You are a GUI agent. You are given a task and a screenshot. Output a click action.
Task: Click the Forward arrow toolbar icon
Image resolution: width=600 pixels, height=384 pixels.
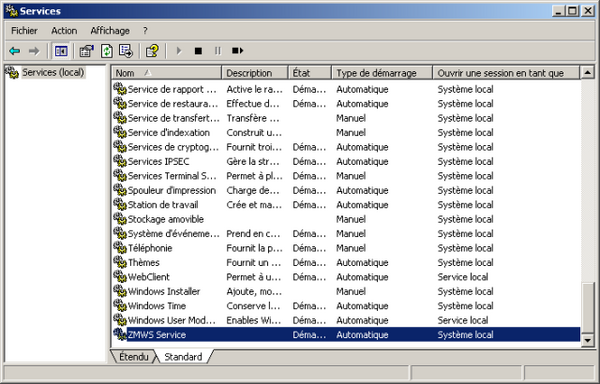(34, 50)
